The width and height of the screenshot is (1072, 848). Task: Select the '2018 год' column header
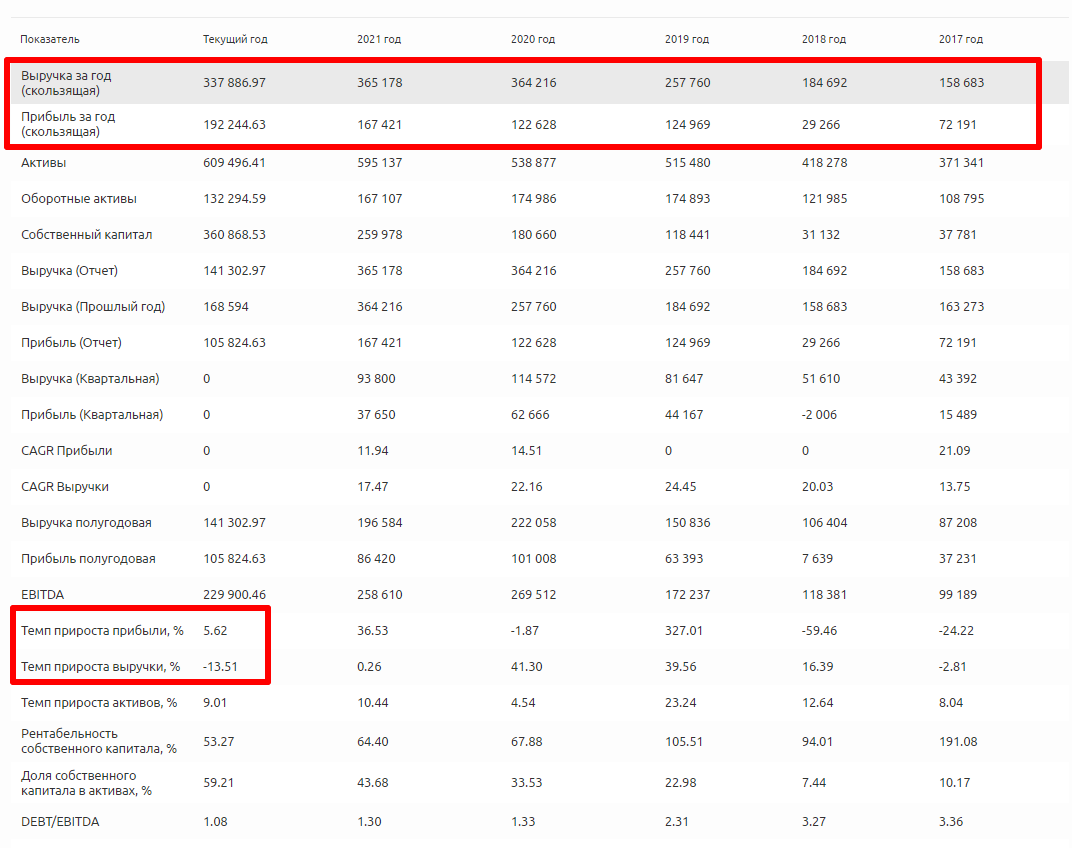(x=824, y=39)
